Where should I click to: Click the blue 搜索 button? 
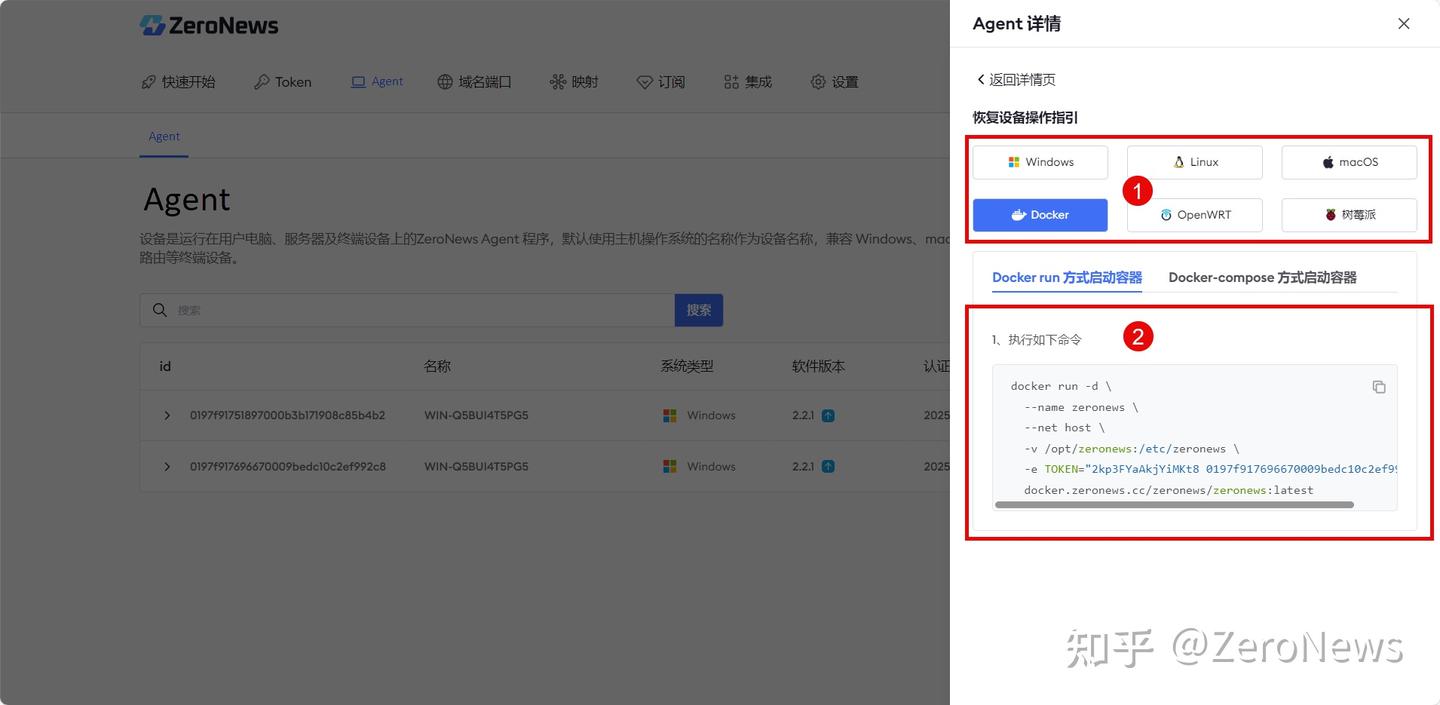click(x=699, y=310)
